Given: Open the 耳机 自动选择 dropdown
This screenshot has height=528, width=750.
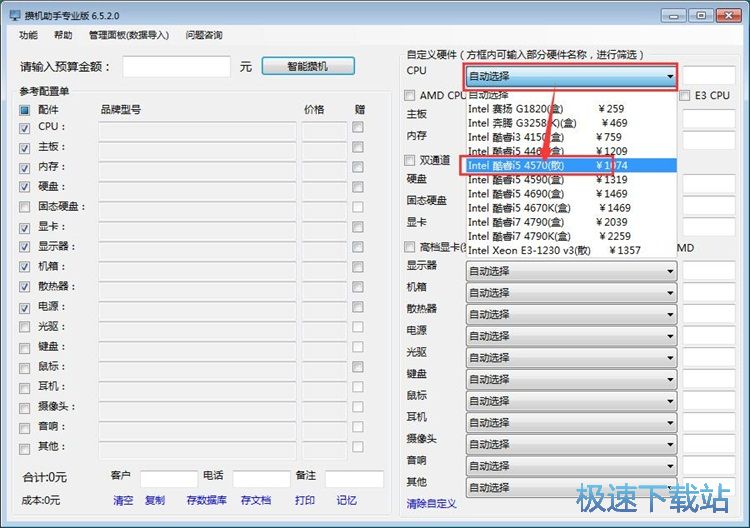Looking at the screenshot, I should (x=571, y=423).
